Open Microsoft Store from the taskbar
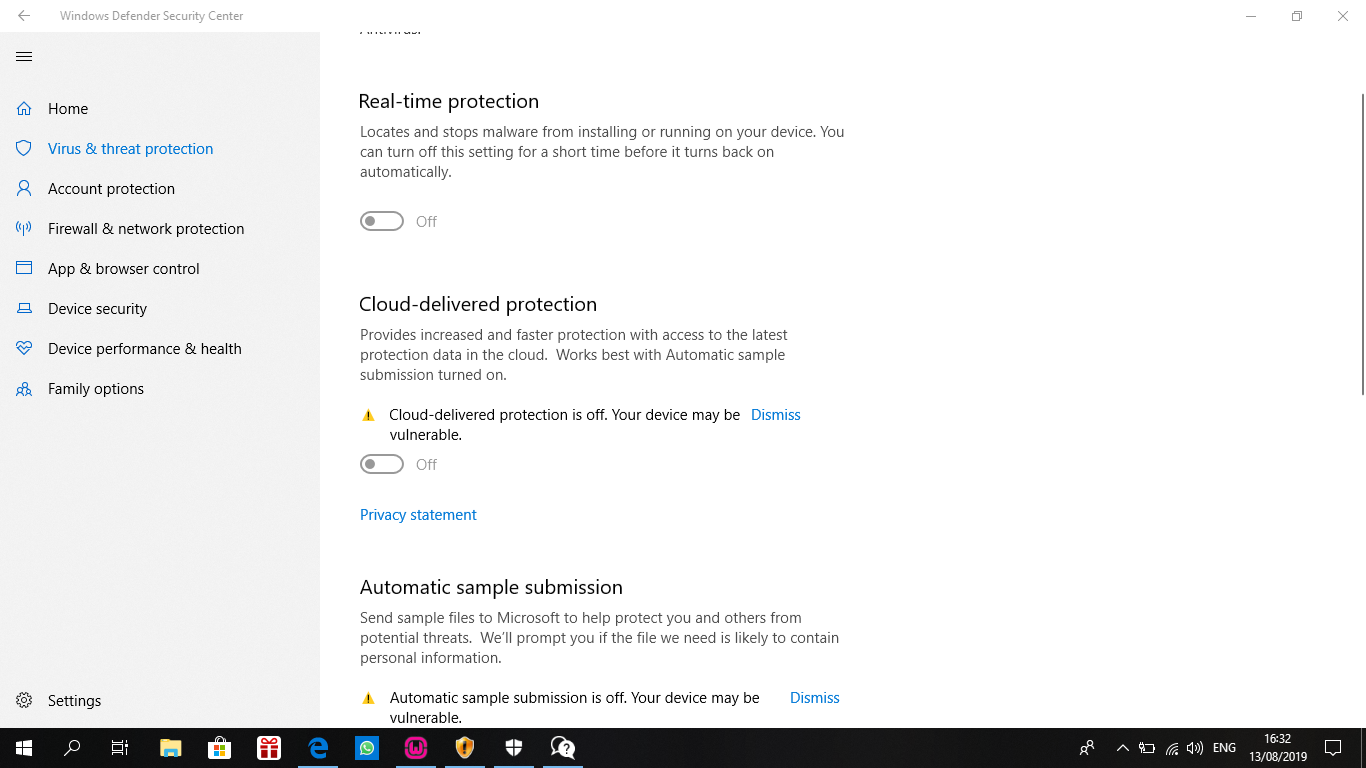1366x768 pixels. tap(220, 748)
